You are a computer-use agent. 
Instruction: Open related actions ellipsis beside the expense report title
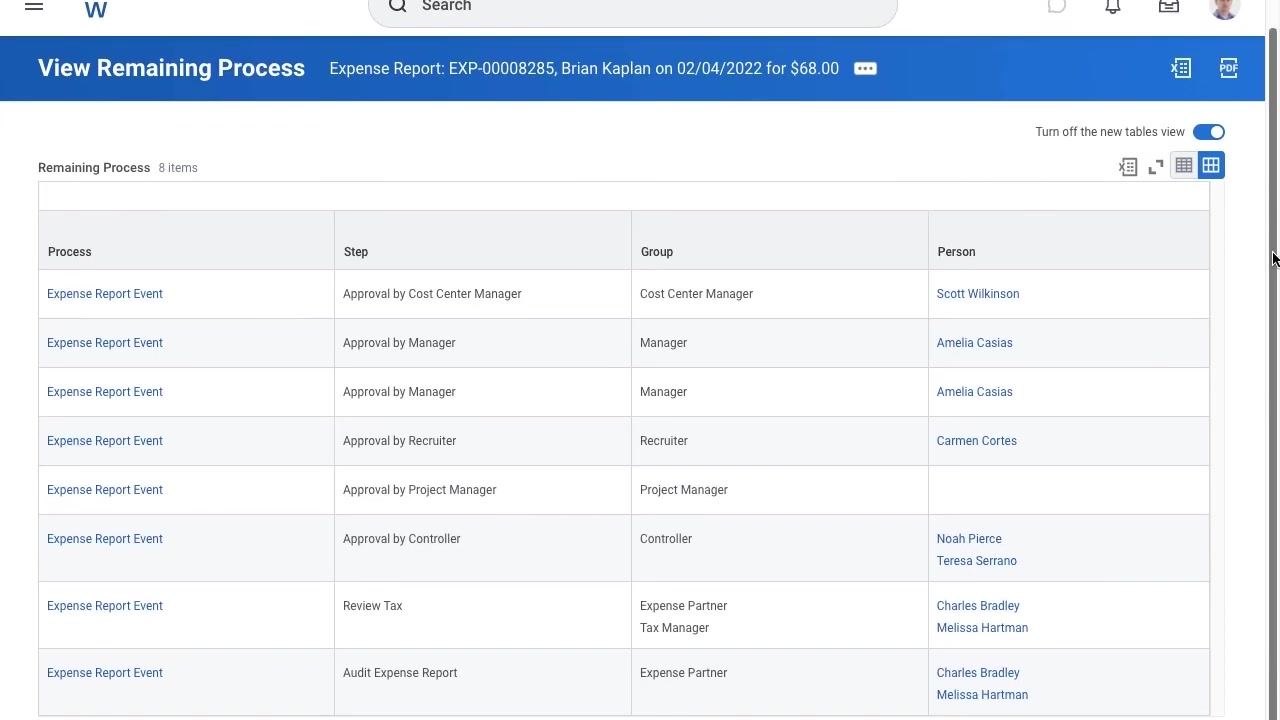[866, 68]
